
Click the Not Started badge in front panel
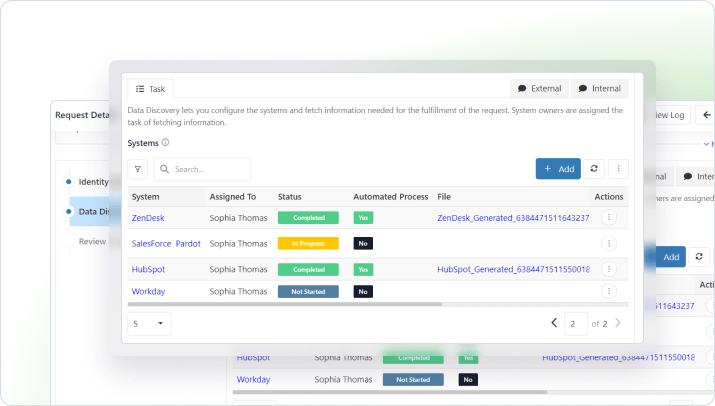308,291
